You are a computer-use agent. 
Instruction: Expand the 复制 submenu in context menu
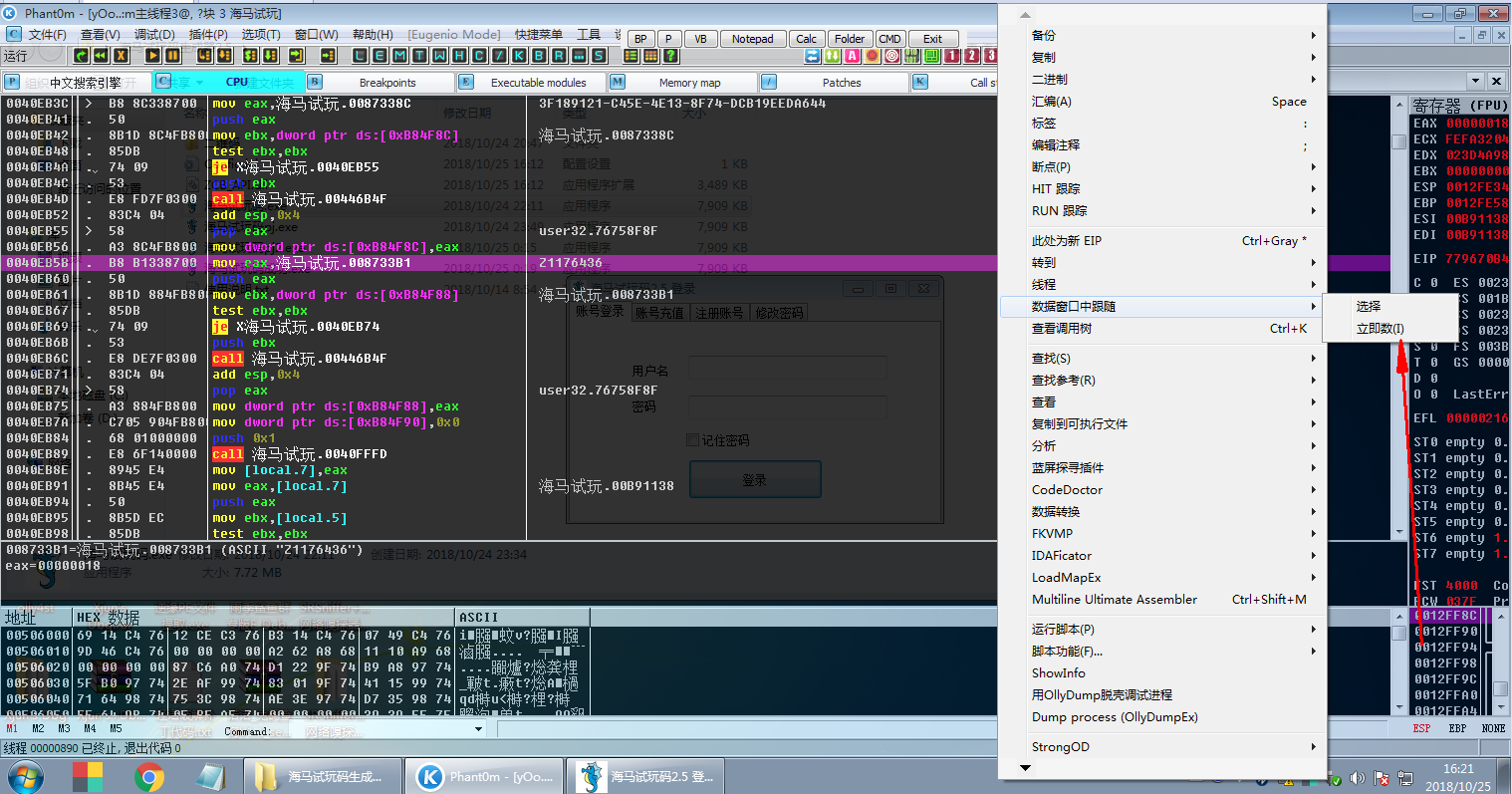click(1162, 57)
